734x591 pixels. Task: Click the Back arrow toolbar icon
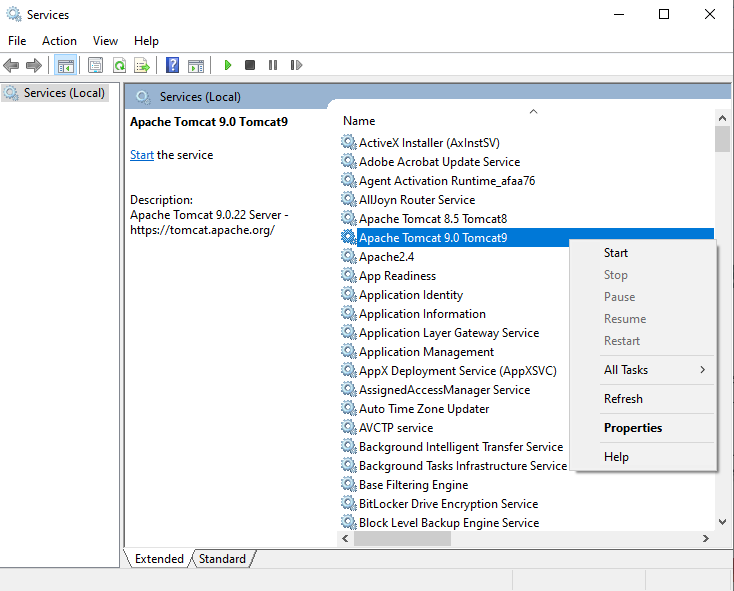[11, 65]
